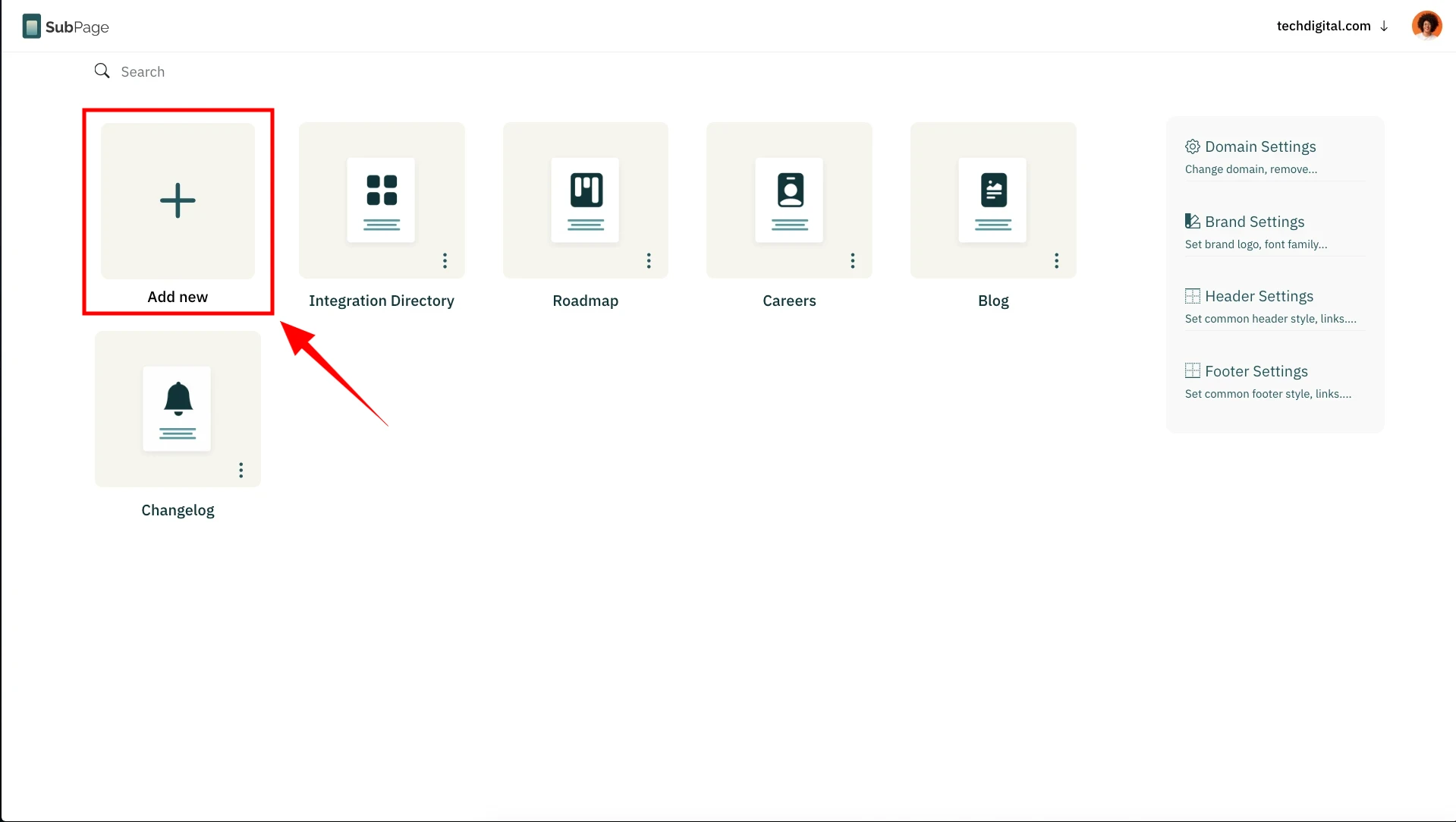Open three-dot menu on Careers card
Viewport: 1456px width, 822px height.
(853, 261)
